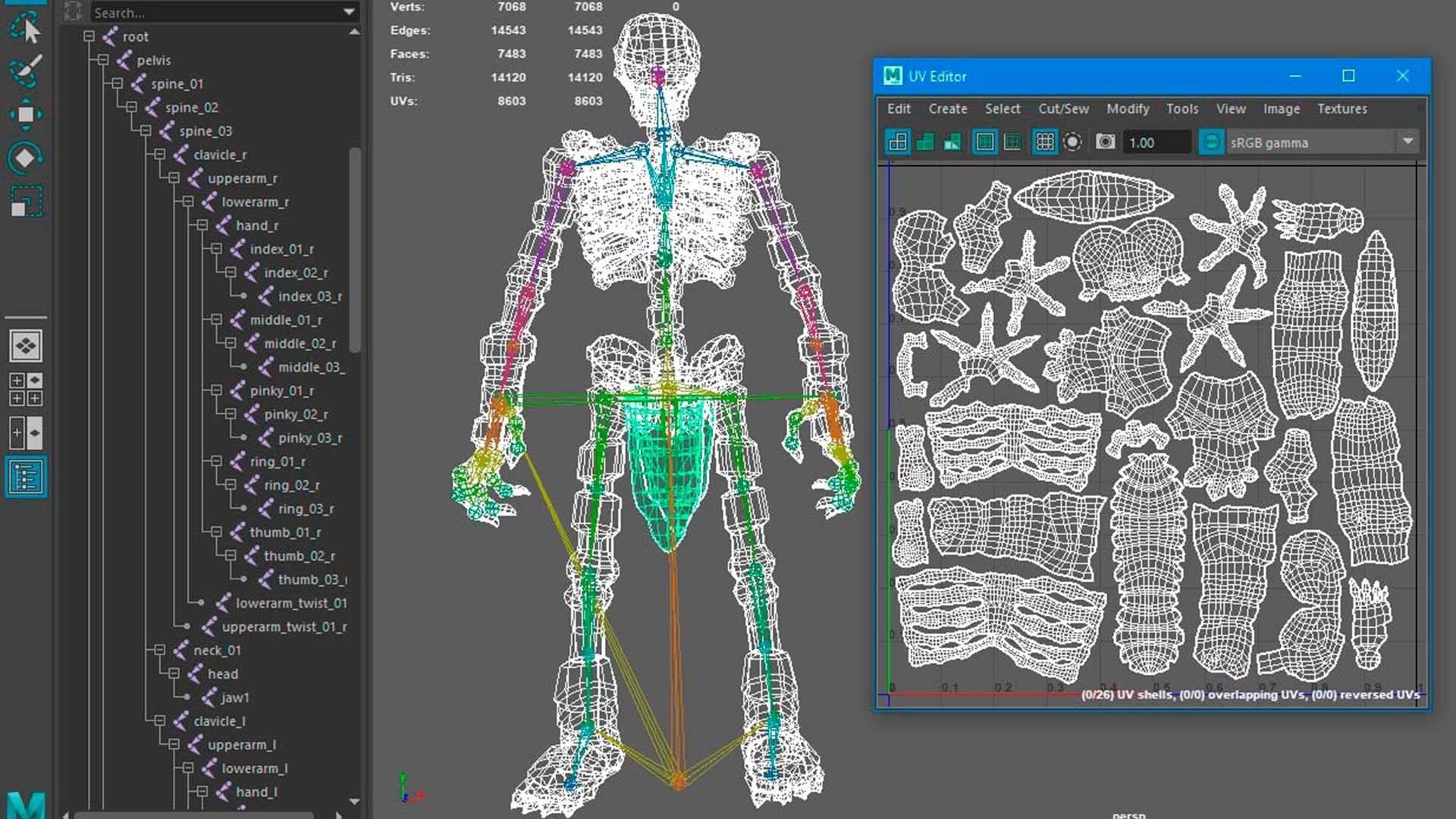This screenshot has height=819, width=1456.
Task: Click the isolate select dashed circle icon
Action: [x=1072, y=142]
